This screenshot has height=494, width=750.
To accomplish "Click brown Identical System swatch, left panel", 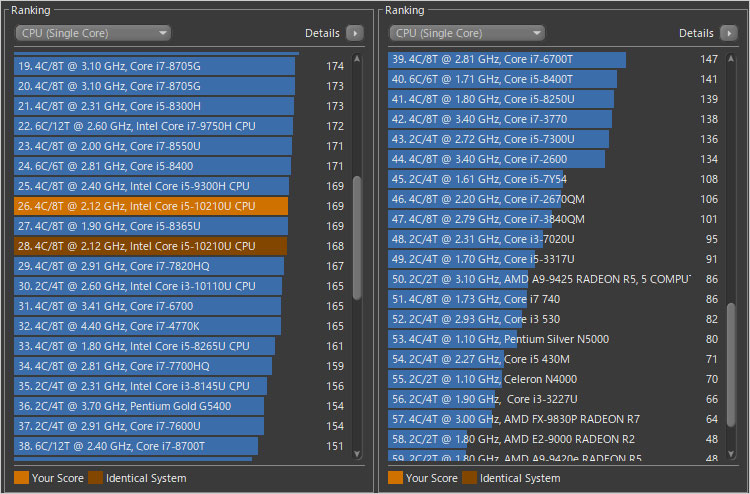I will click(96, 478).
